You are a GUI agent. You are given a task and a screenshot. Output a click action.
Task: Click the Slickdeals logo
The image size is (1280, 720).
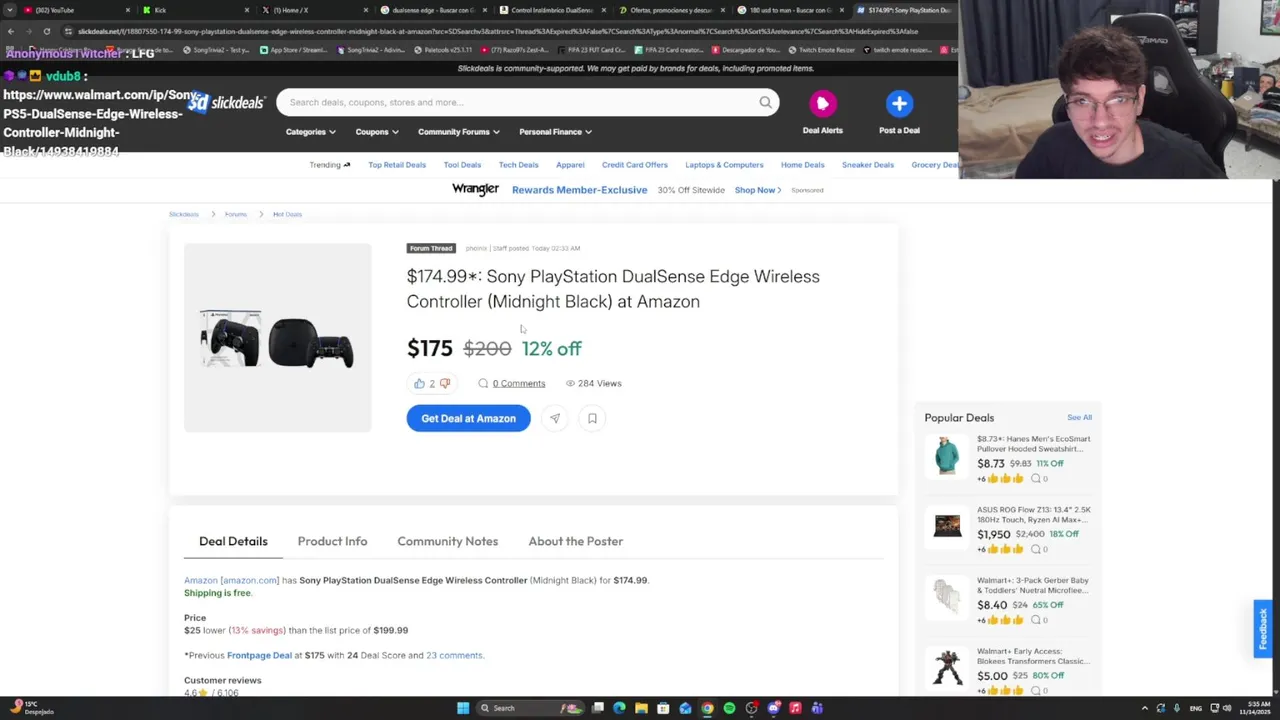(227, 102)
